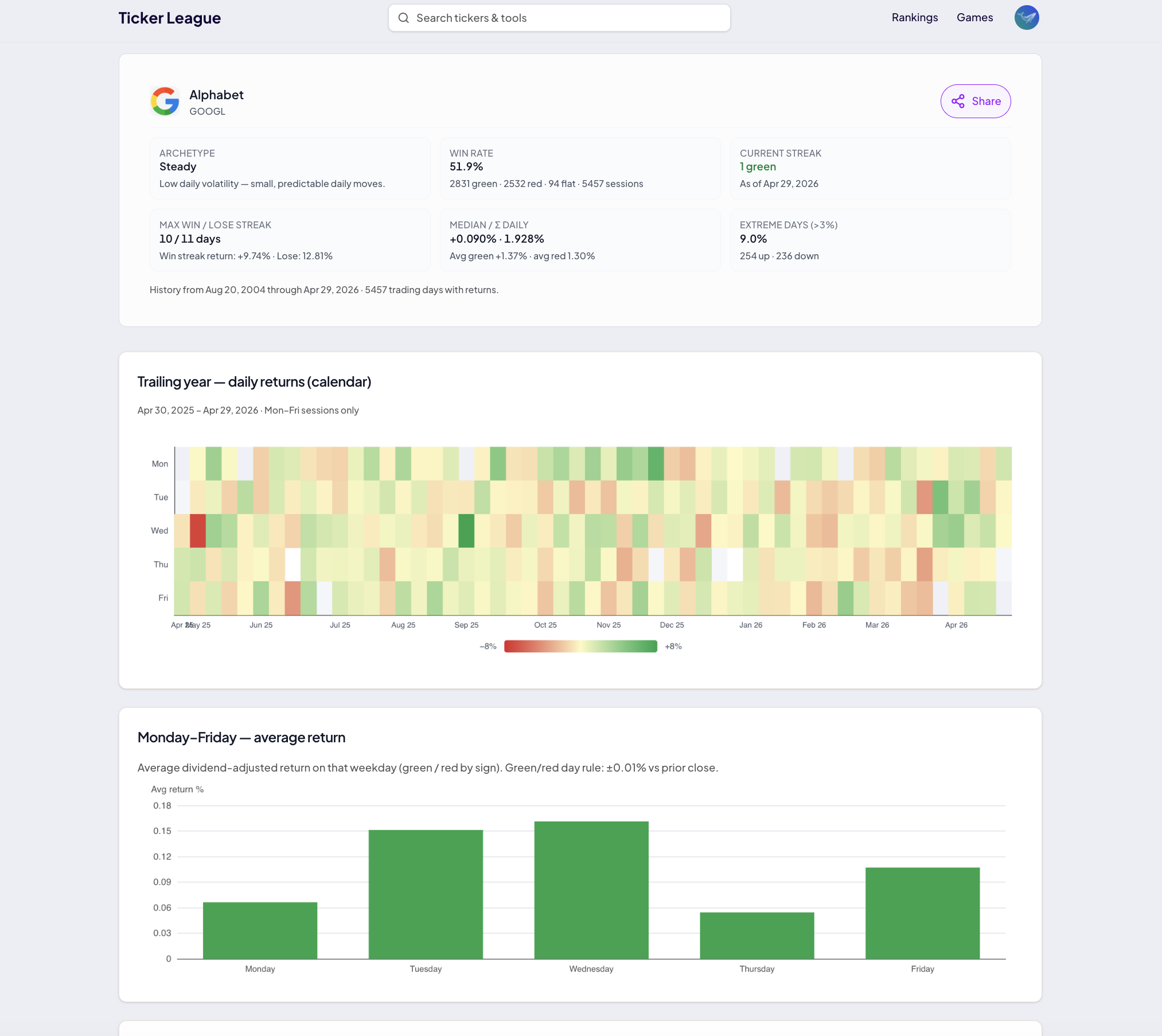Viewport: 1162px width, 1036px height.
Task: Click the −8% legend label
Action: pos(488,646)
